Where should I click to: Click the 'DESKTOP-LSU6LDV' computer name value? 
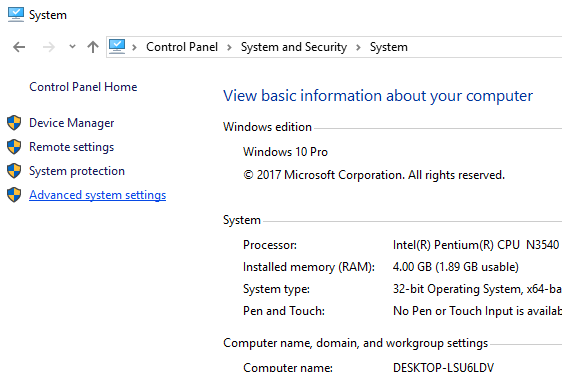tap(443, 367)
